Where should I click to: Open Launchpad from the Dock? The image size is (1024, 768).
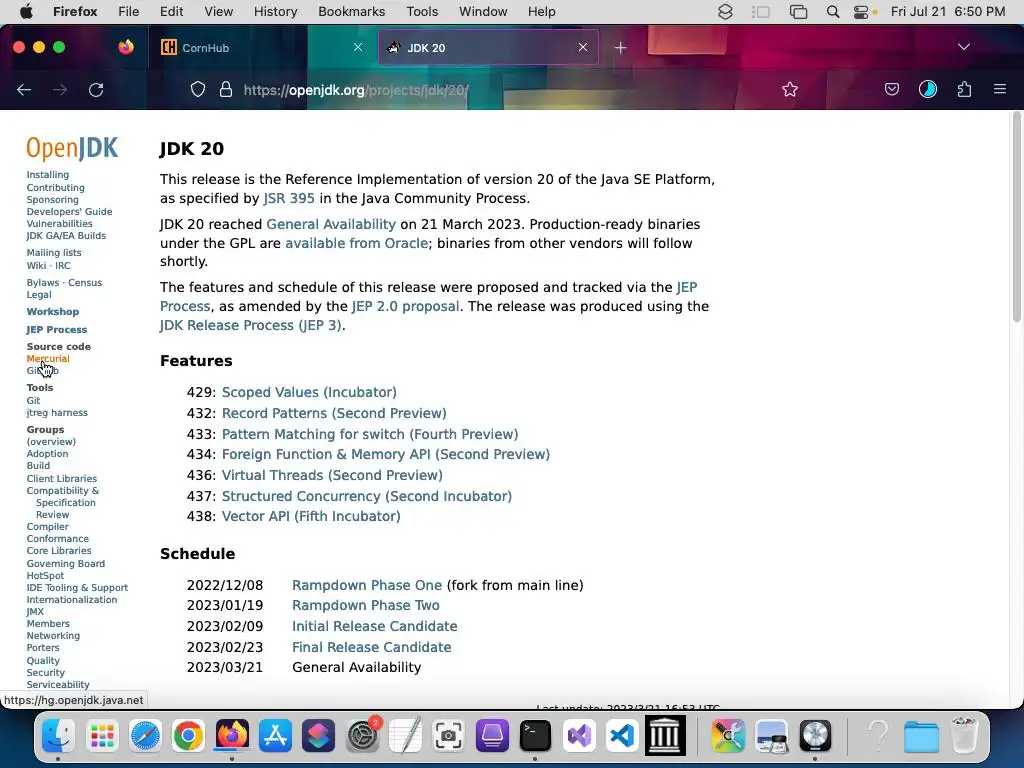[102, 736]
